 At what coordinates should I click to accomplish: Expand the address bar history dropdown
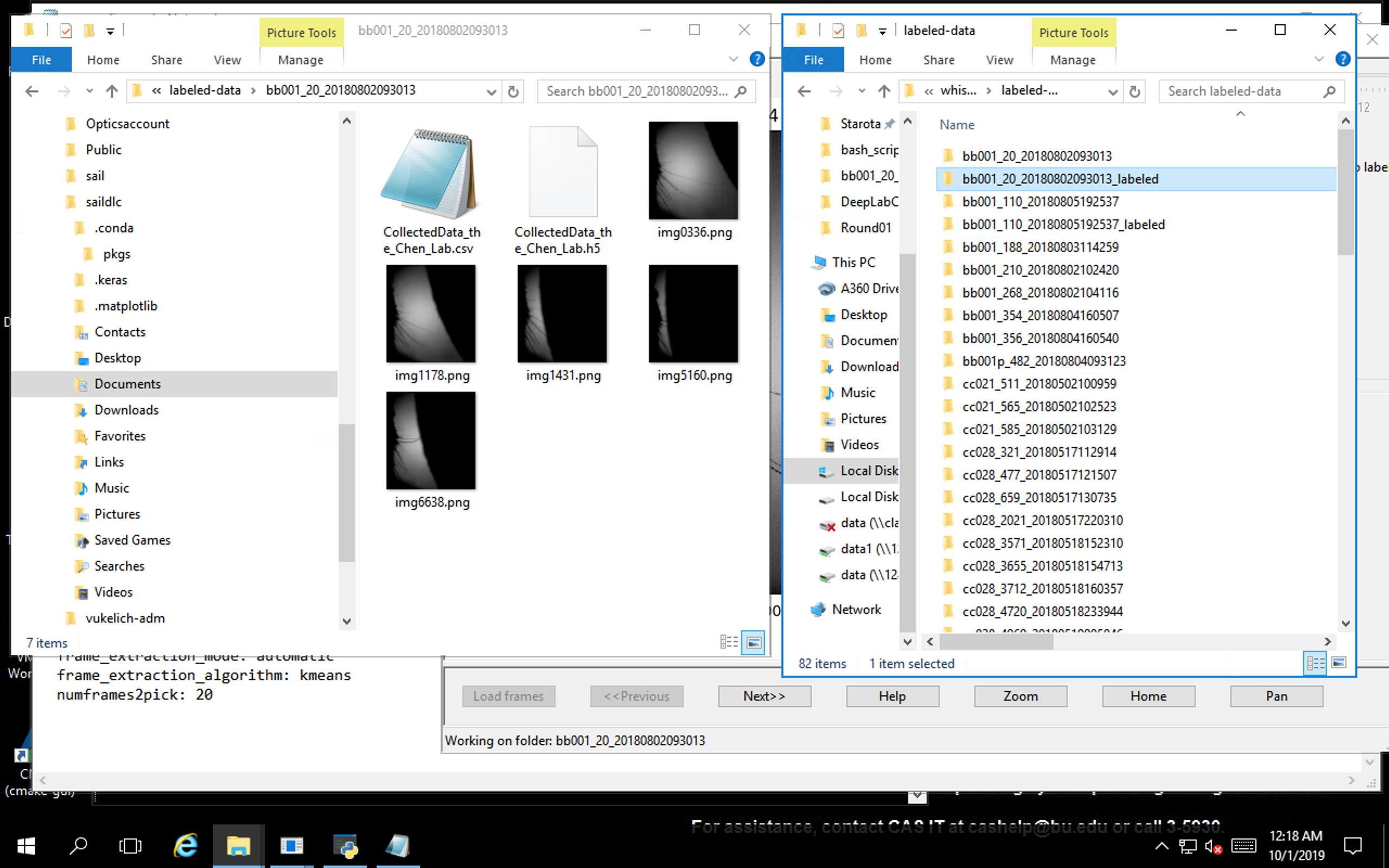tap(492, 91)
